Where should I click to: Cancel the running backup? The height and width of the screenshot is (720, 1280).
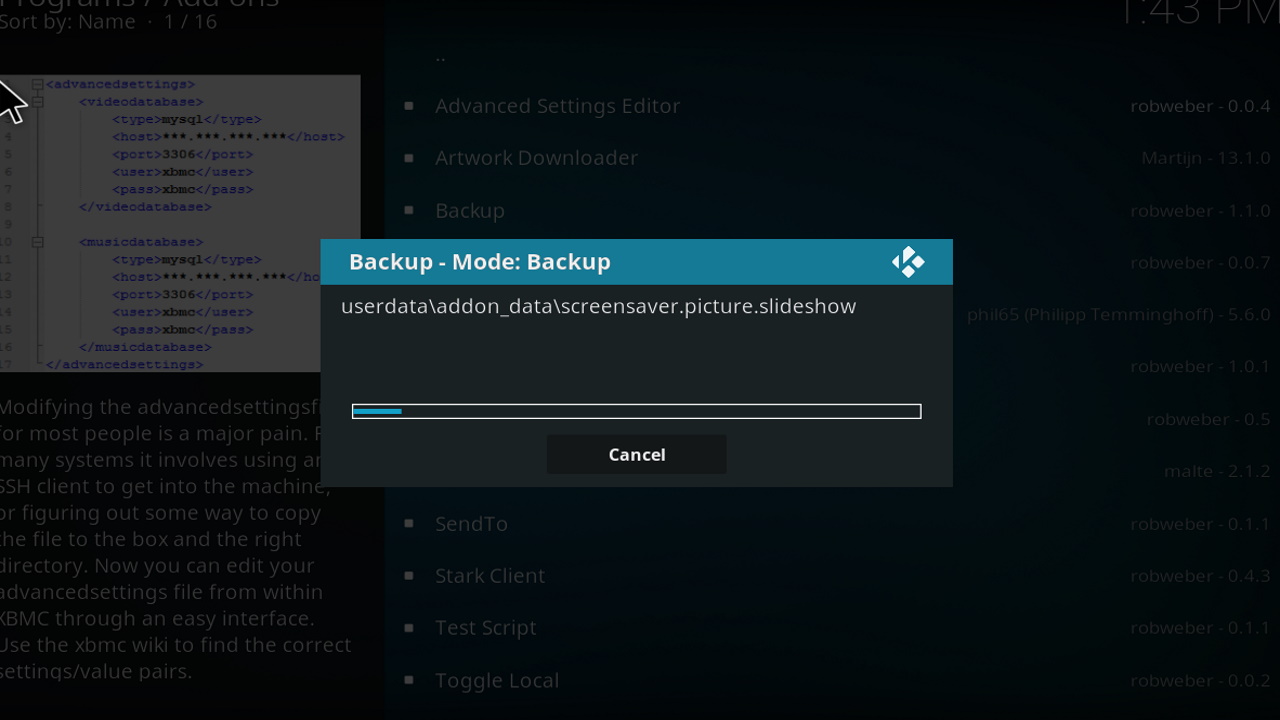tap(636, 455)
